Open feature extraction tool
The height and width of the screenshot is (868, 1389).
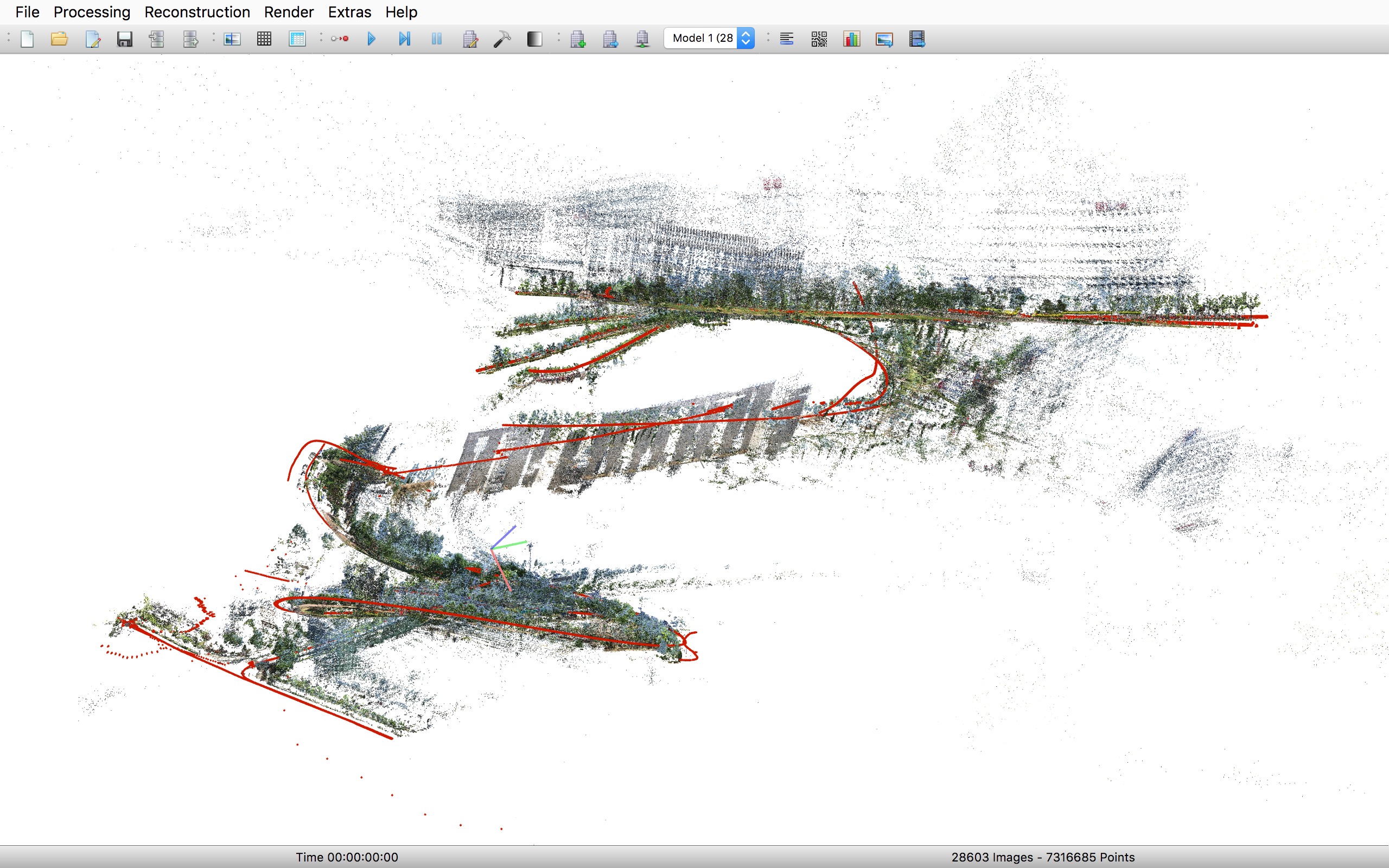click(x=232, y=39)
